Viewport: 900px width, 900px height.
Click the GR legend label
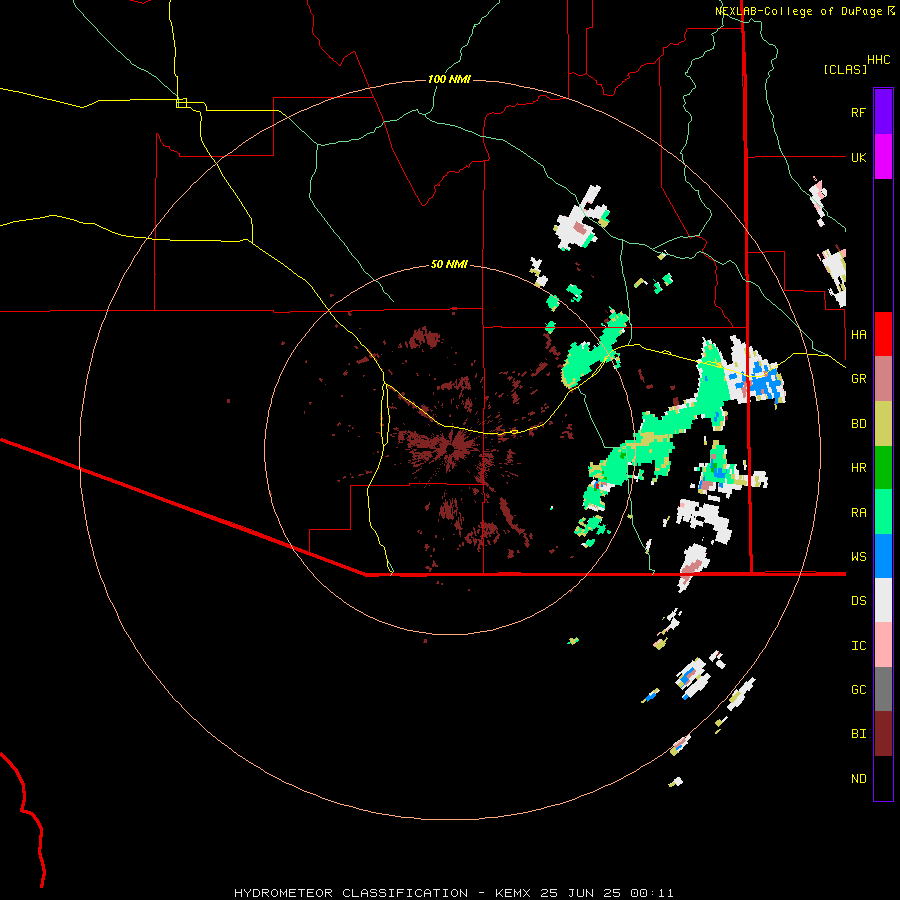(x=858, y=379)
